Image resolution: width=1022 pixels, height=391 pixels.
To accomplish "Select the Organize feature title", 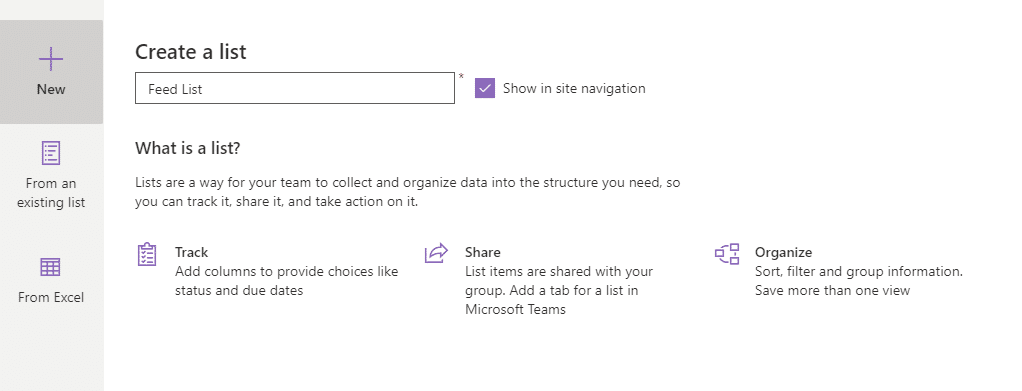I will click(783, 252).
